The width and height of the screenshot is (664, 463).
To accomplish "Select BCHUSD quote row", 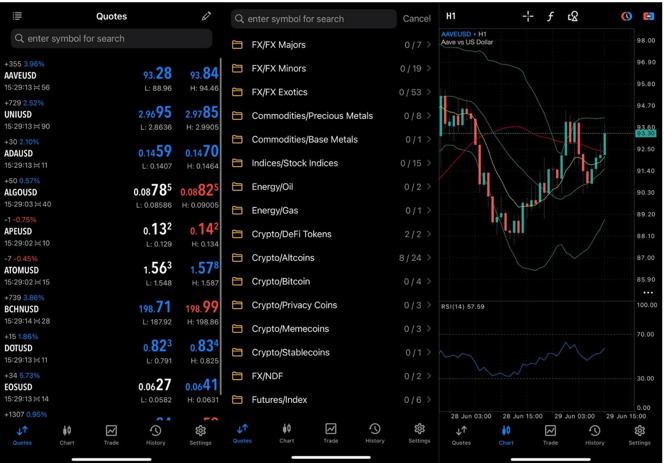I will [111, 310].
